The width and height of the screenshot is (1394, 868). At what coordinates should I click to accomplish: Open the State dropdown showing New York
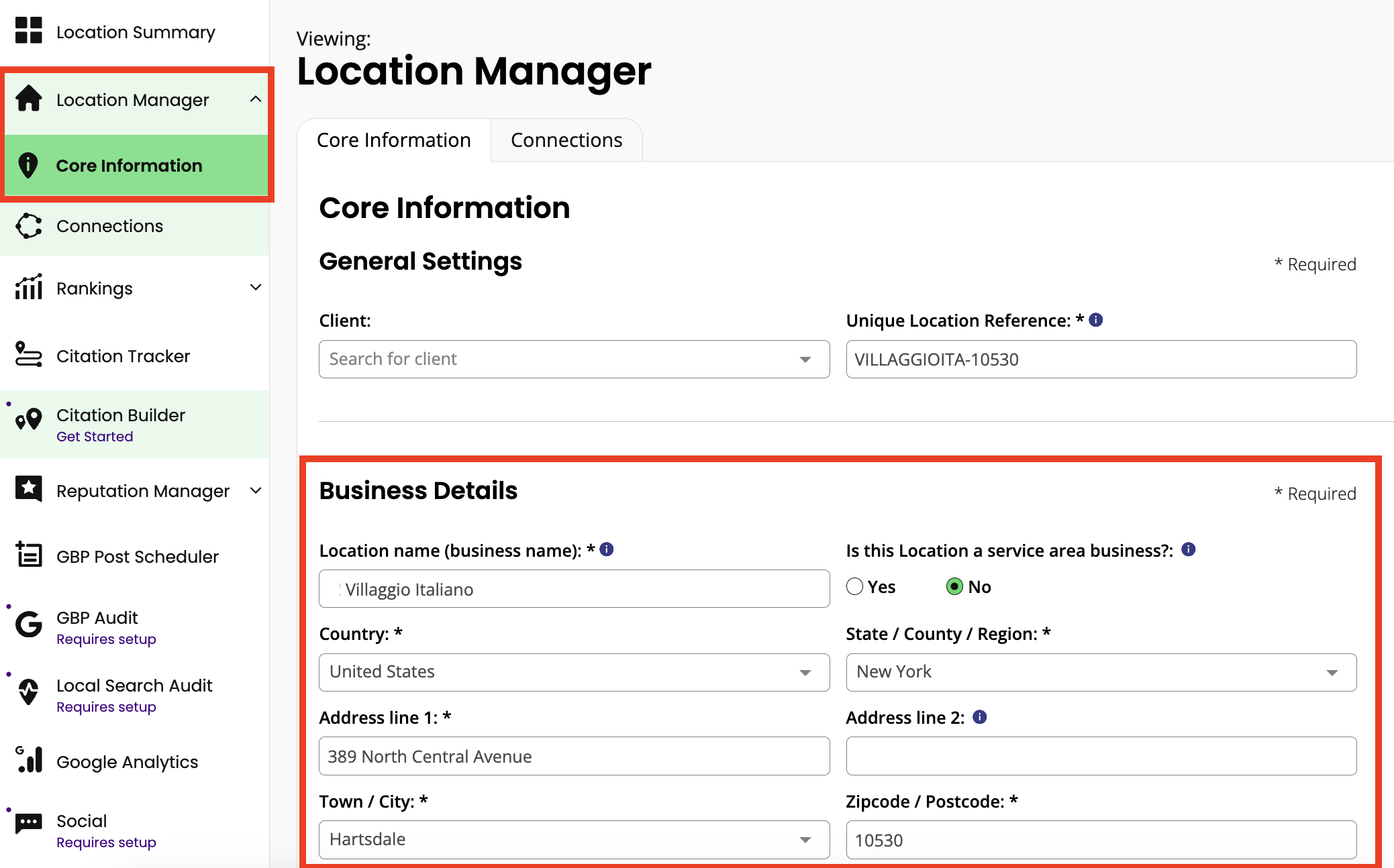point(1101,672)
